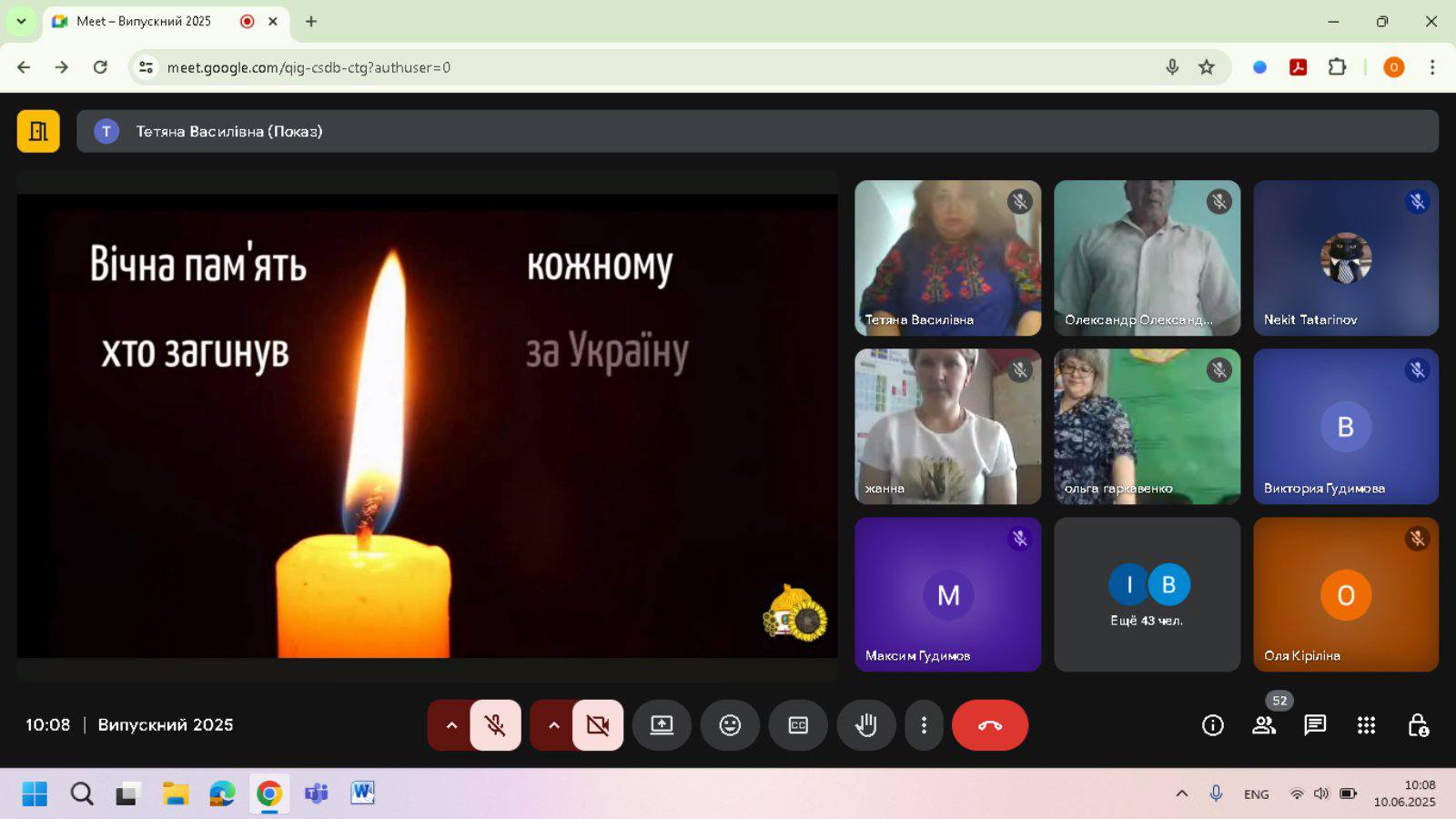Open the Share screen (present now) button
This screenshot has height=819, width=1456.
tap(662, 725)
